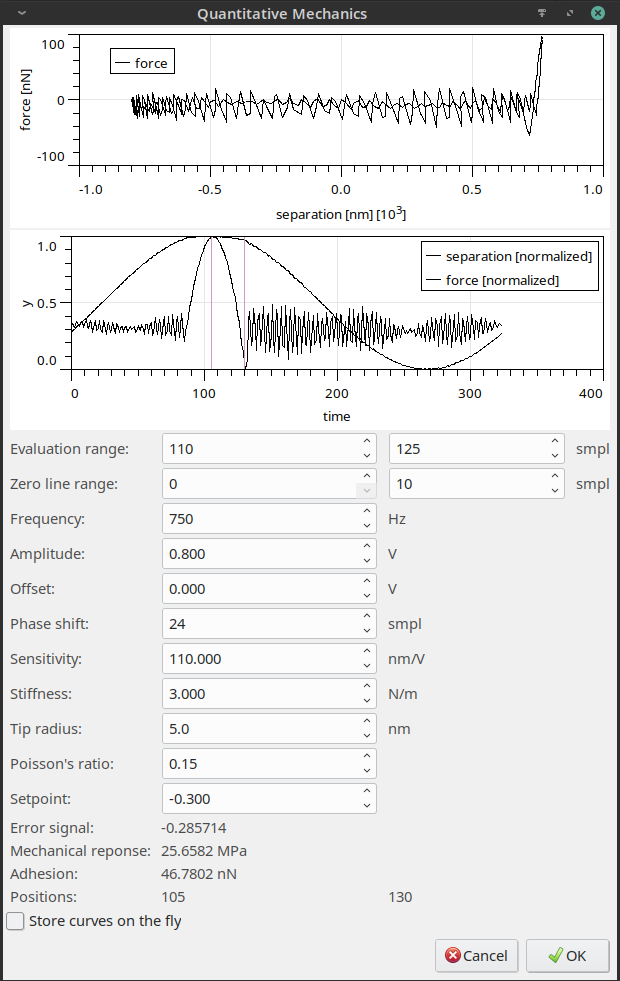The height and width of the screenshot is (981, 620).
Task: Decrease Setpoint value with down arrow
Action: [367, 806]
